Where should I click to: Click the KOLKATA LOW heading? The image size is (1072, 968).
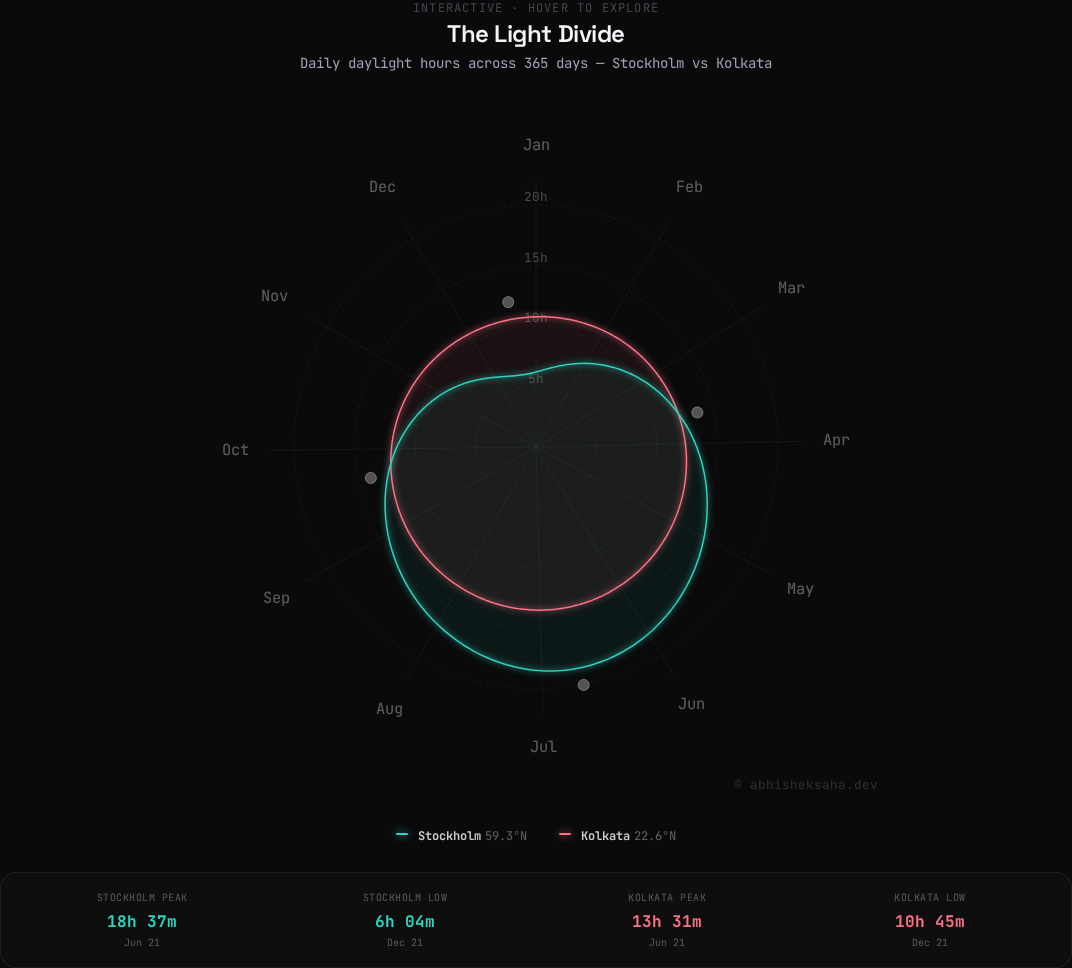pyautogui.click(x=930, y=898)
